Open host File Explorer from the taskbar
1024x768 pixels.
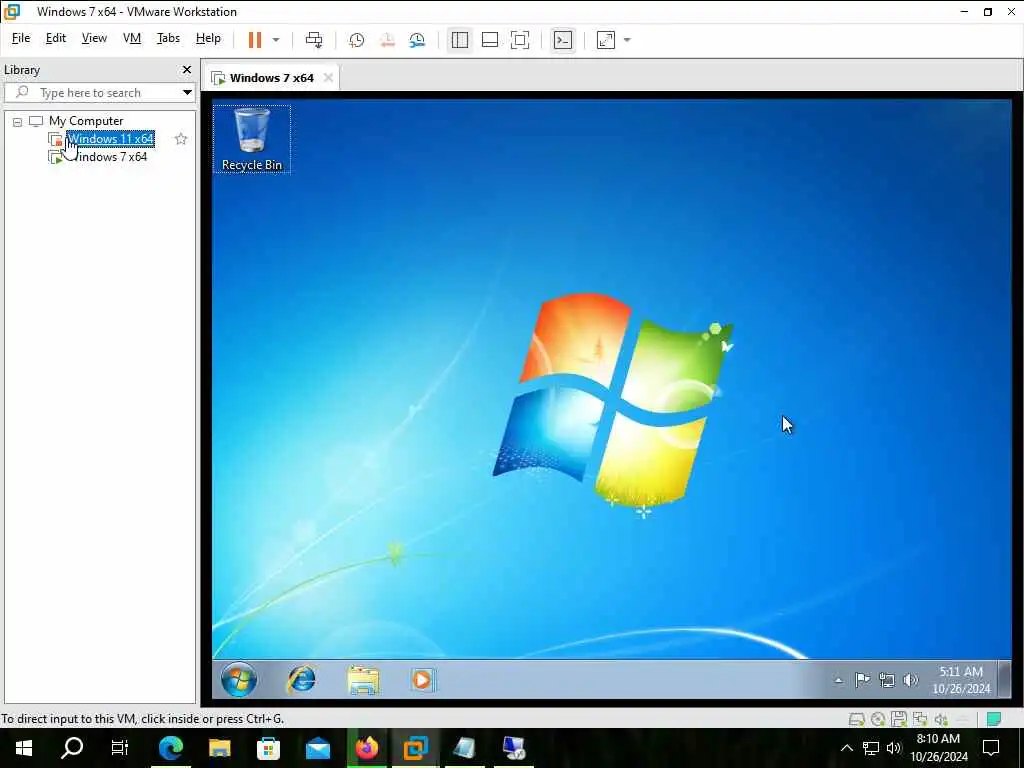219,748
